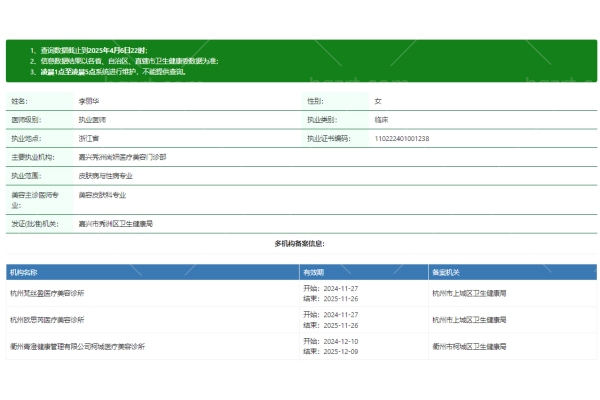Click end date 2025-11-26 in first row
The width and height of the screenshot is (600, 400).
341,299
